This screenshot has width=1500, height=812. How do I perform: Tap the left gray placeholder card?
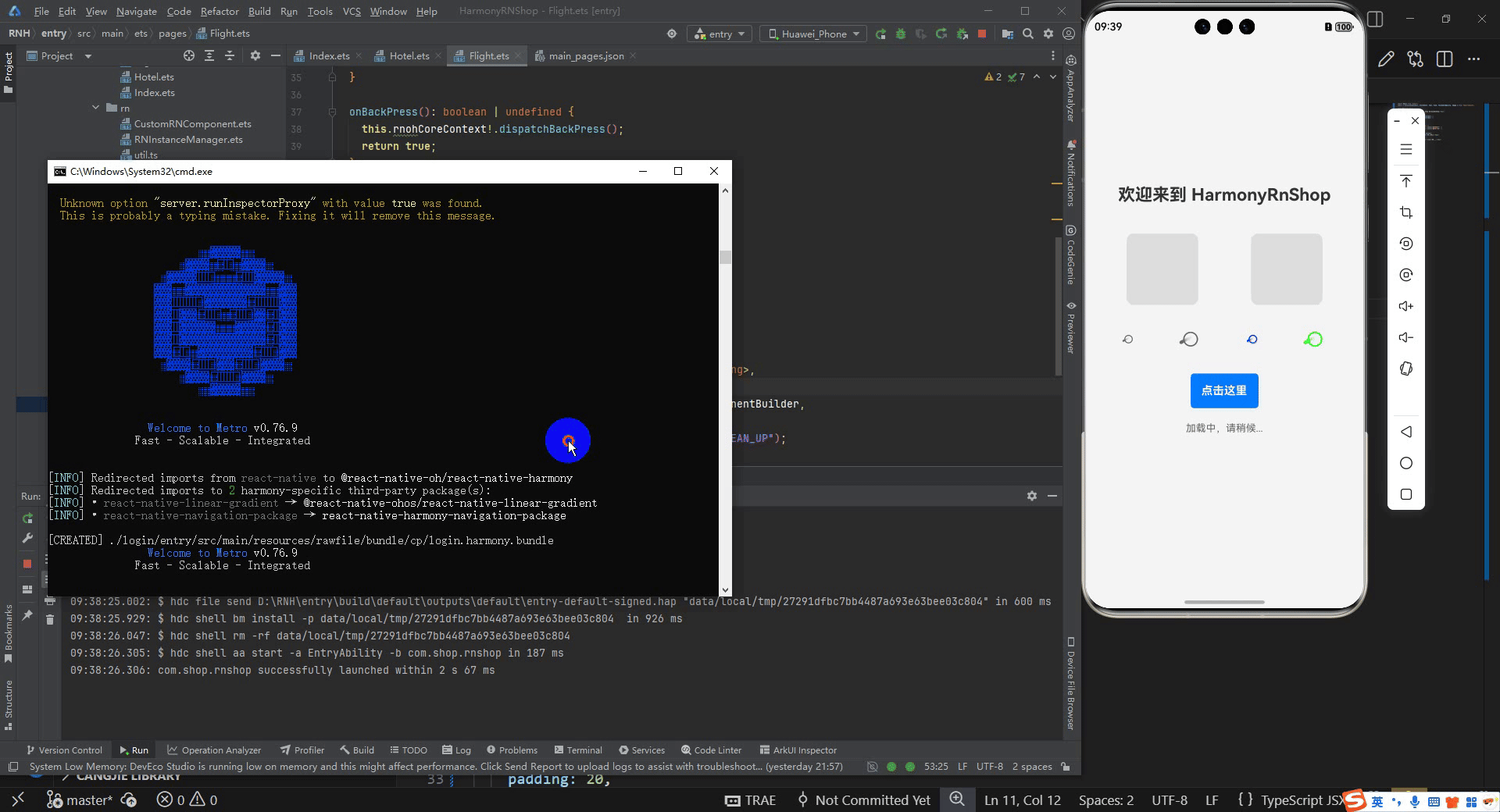1162,269
